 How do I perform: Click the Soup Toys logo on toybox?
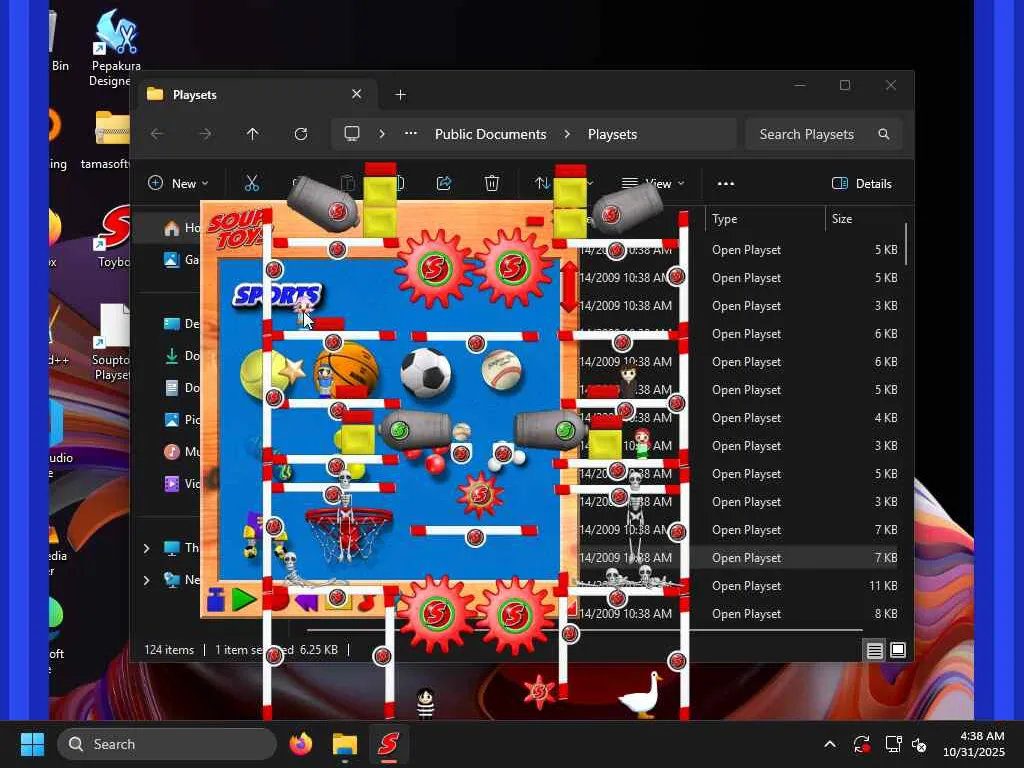point(235,230)
